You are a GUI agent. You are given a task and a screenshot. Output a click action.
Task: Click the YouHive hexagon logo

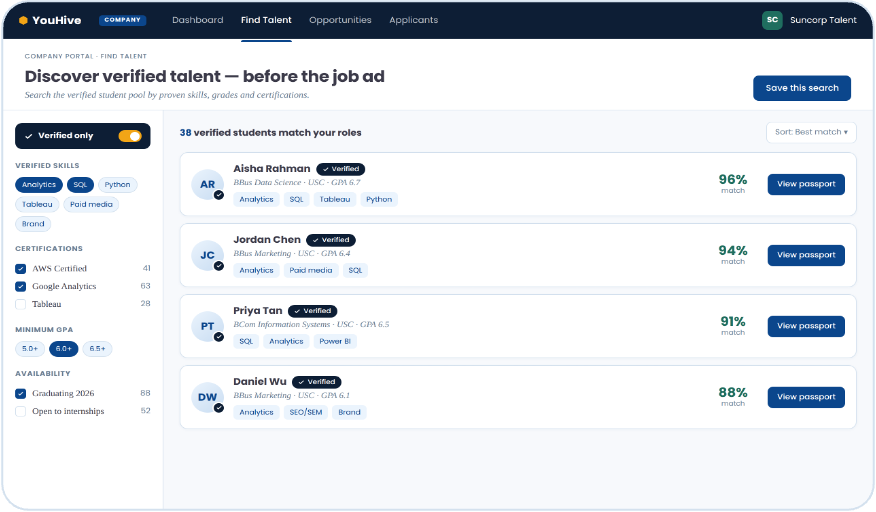pos(23,20)
